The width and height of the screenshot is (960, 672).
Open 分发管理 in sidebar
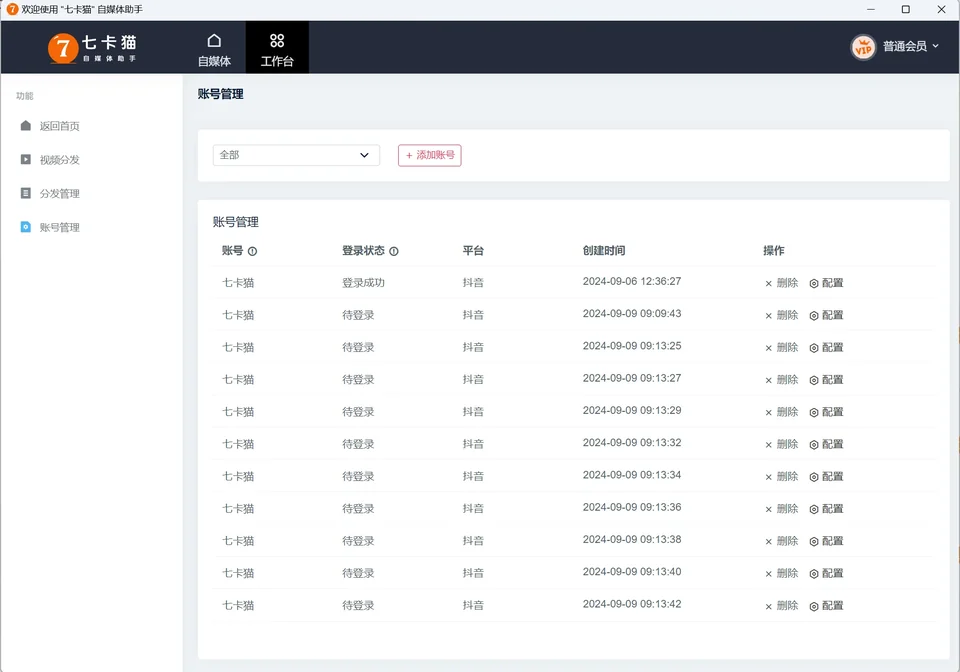[x=50, y=193]
